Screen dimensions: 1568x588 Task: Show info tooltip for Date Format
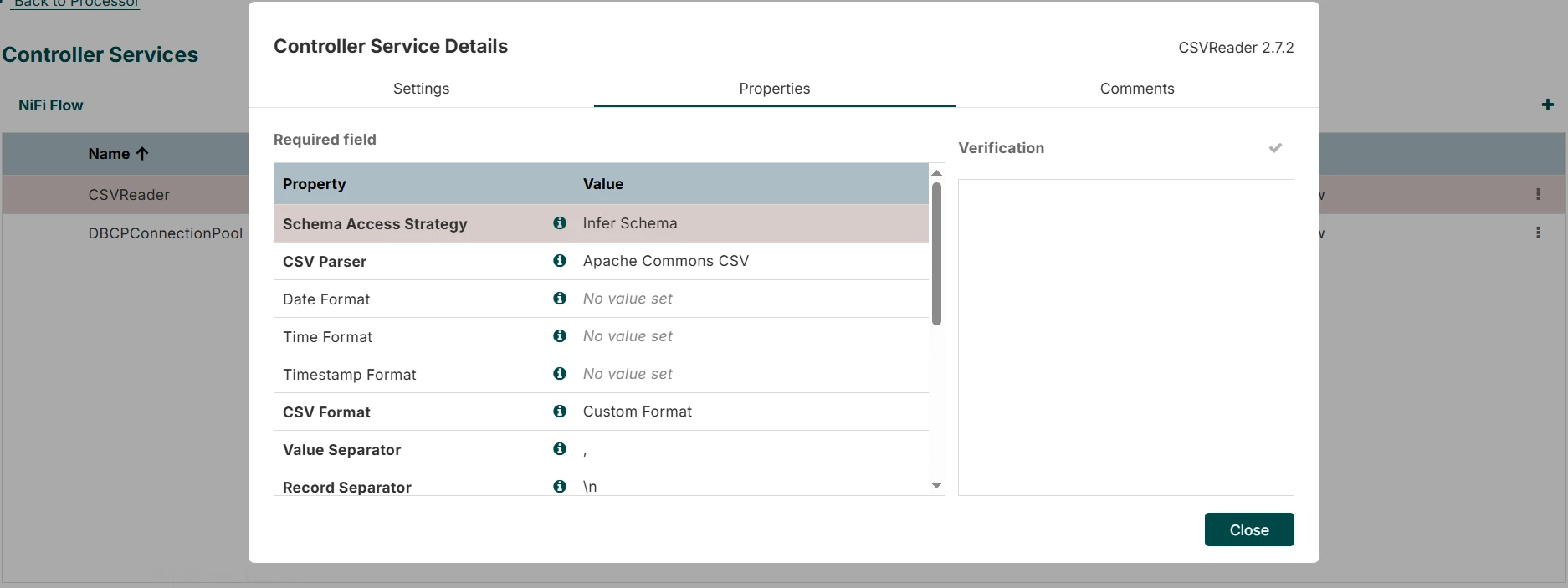click(x=560, y=298)
